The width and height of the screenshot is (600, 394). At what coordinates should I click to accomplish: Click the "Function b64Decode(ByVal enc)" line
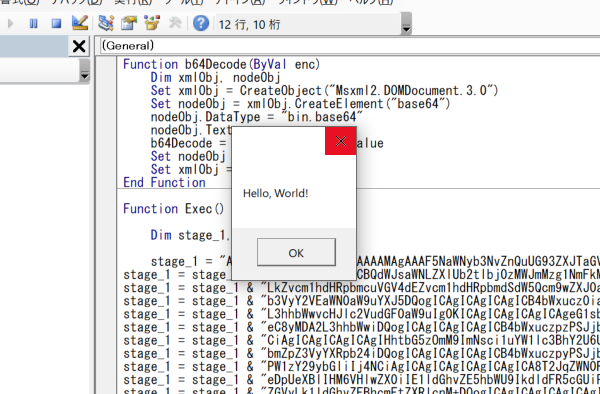tap(221, 64)
